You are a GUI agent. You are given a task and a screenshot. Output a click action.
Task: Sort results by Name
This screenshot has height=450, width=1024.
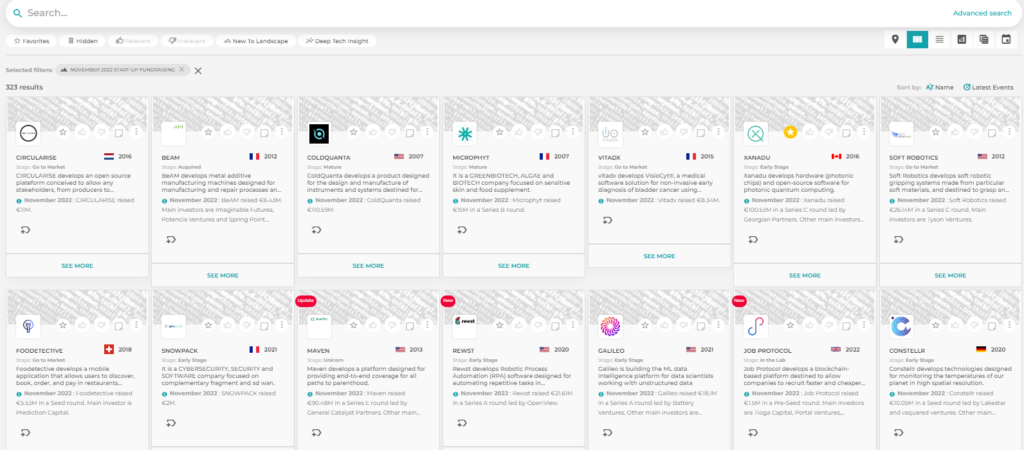click(x=940, y=87)
